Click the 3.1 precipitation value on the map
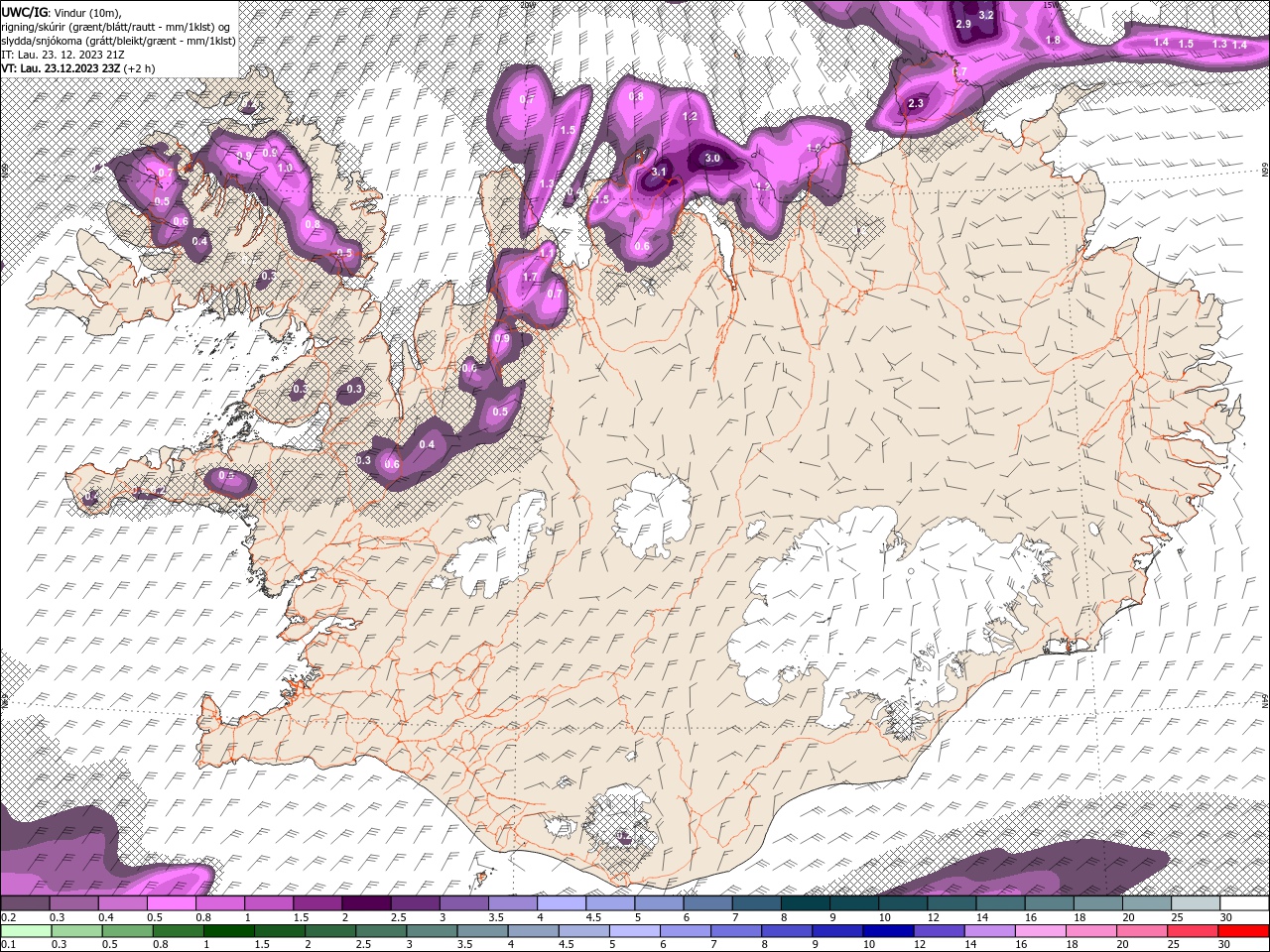This screenshot has width=1270, height=952. click(659, 172)
